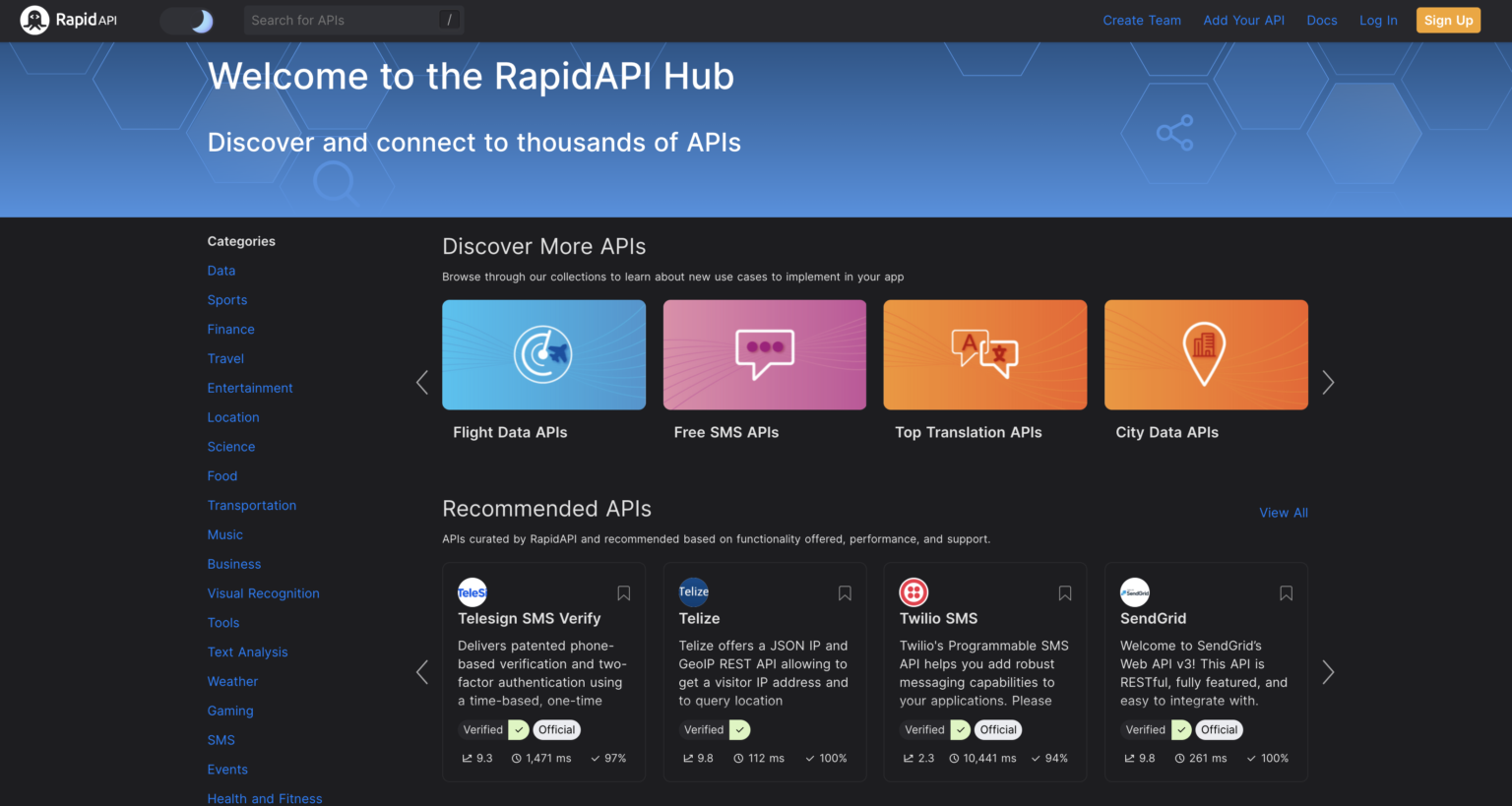Click the SendGrid logo
This screenshot has width=1512, height=806.
[x=1135, y=591]
